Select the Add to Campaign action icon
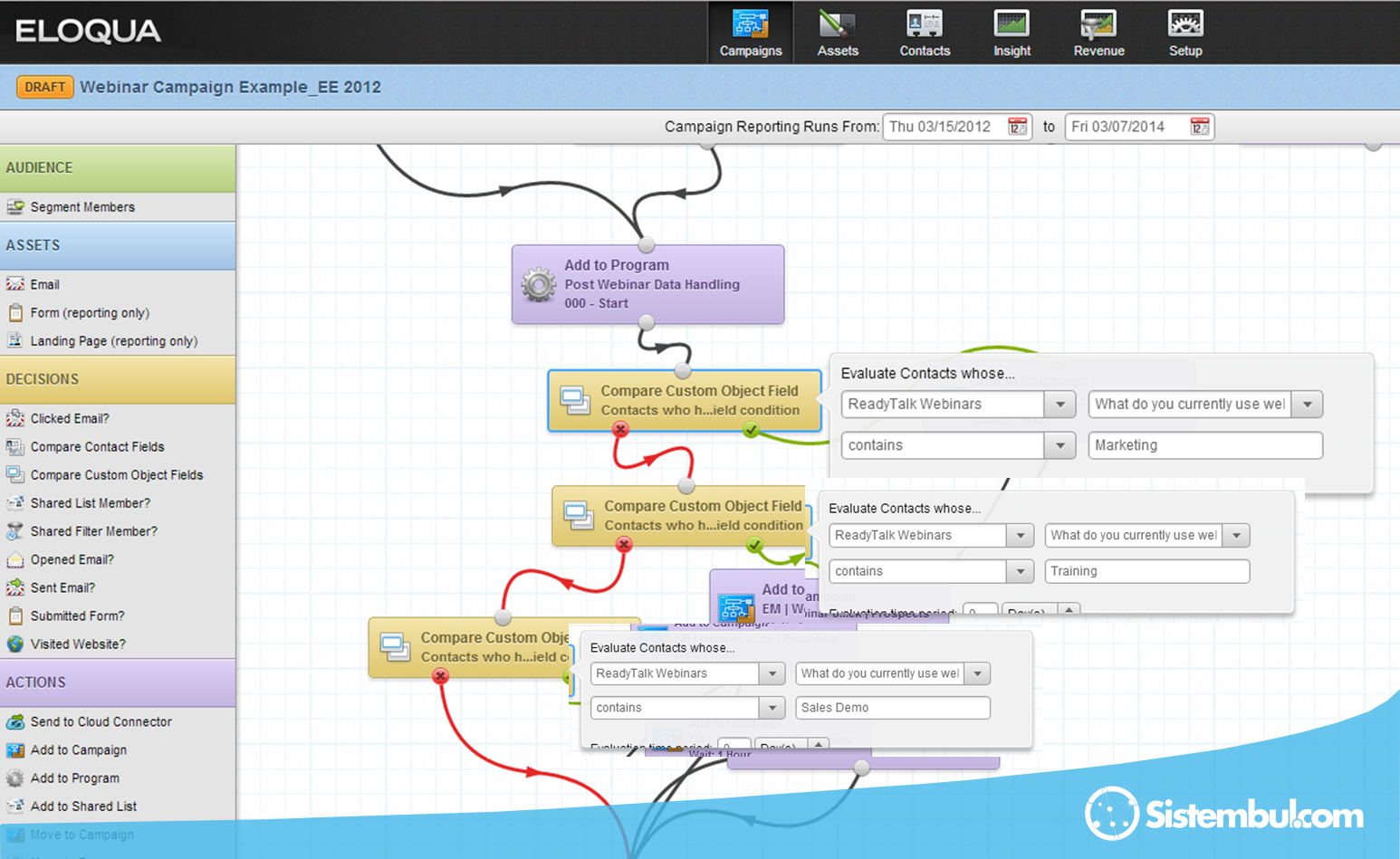The image size is (1400, 859). click(x=15, y=749)
